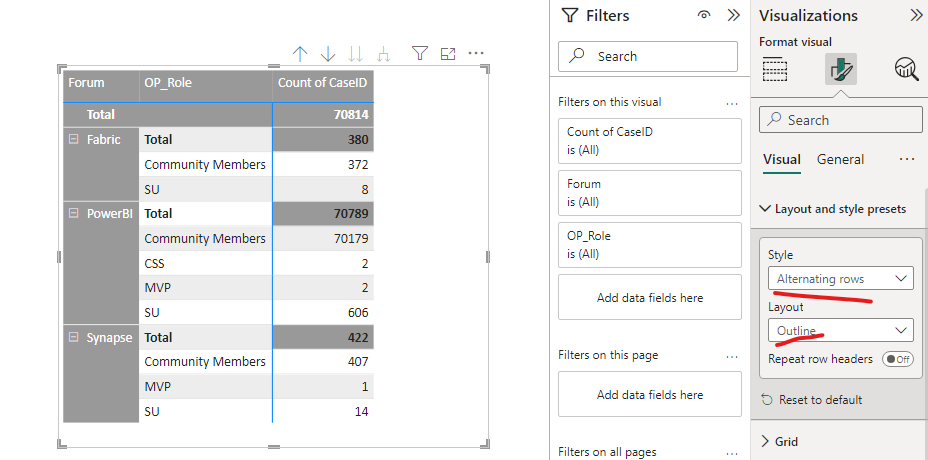Viewport: 928px width, 460px height.
Task: Activate Focus mode icon on visual
Action: pyautogui.click(x=448, y=54)
